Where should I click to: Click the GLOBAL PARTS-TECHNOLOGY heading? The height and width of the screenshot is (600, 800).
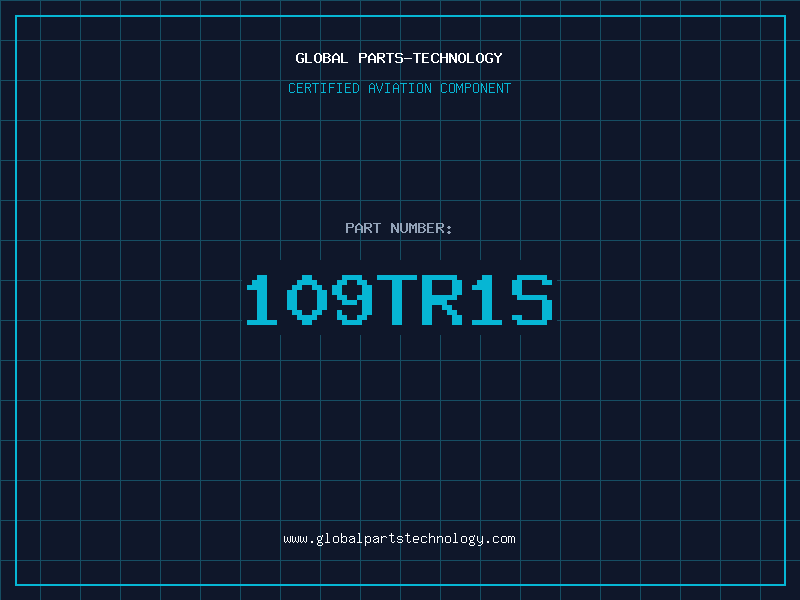[x=399, y=58]
